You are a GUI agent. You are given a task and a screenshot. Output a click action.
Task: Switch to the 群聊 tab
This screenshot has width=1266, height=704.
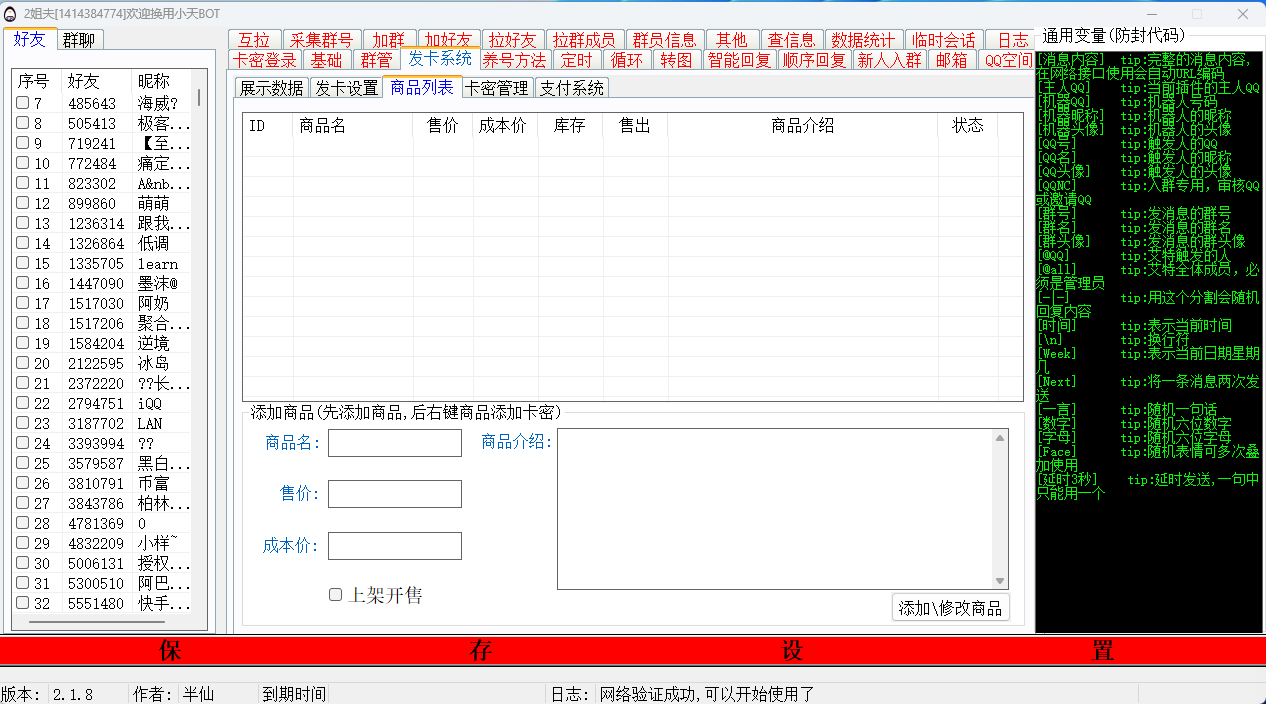pyautogui.click(x=80, y=40)
